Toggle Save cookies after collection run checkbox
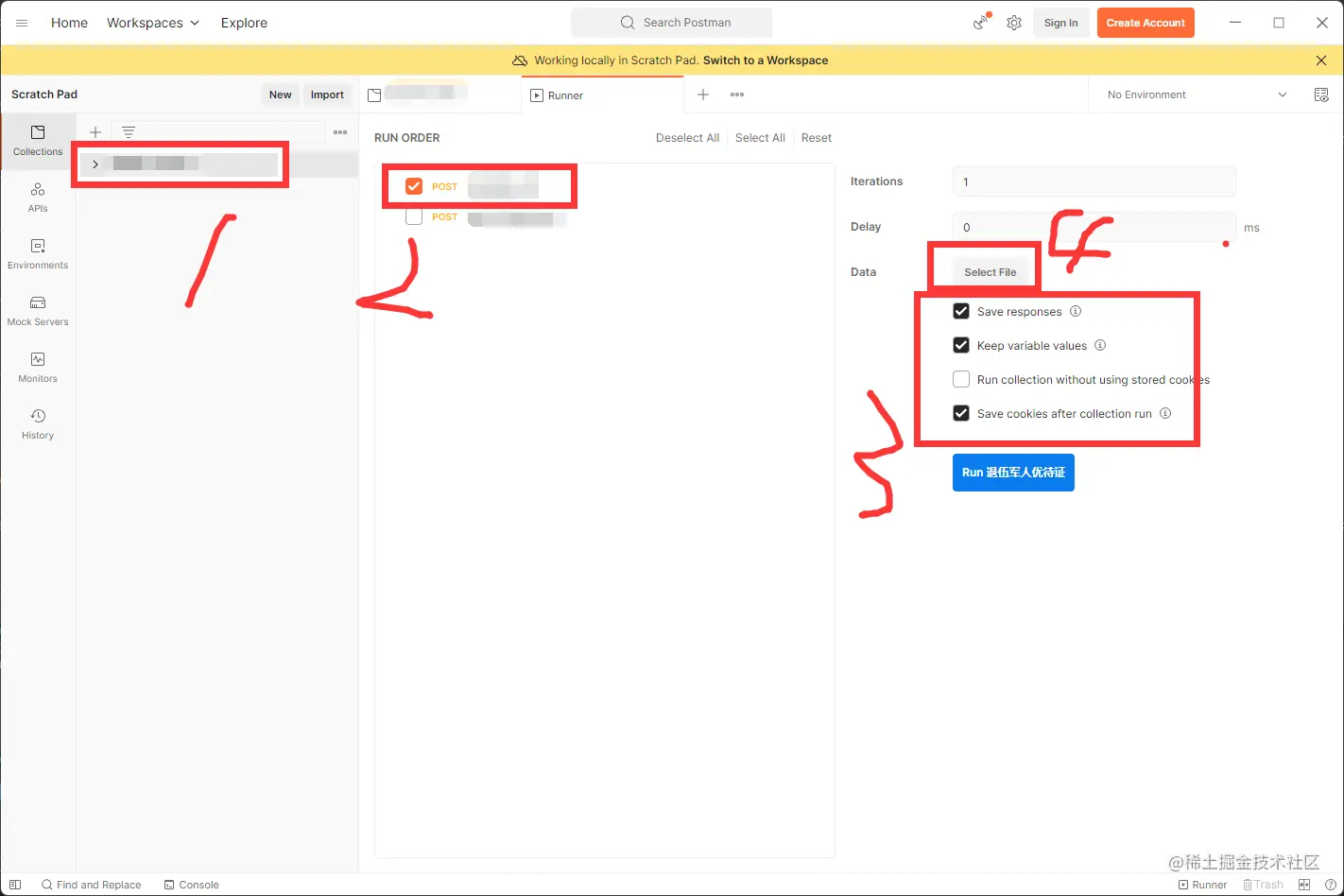Image resolution: width=1344 pixels, height=896 pixels. tap(961, 413)
